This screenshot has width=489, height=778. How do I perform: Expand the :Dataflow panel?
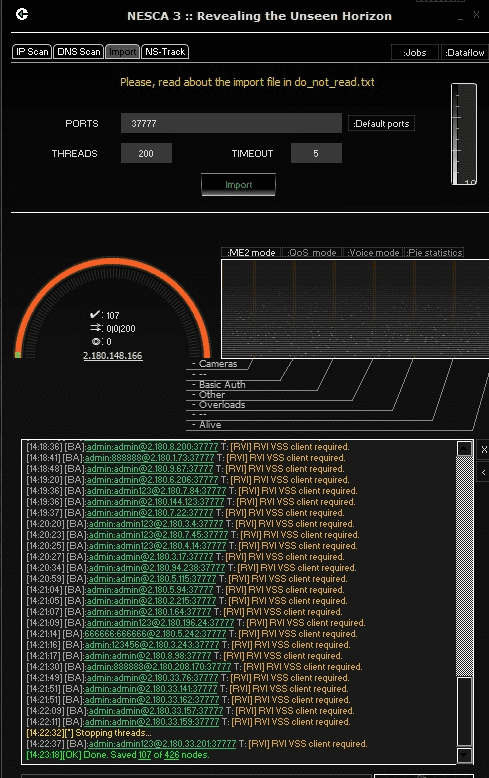click(x=465, y=52)
